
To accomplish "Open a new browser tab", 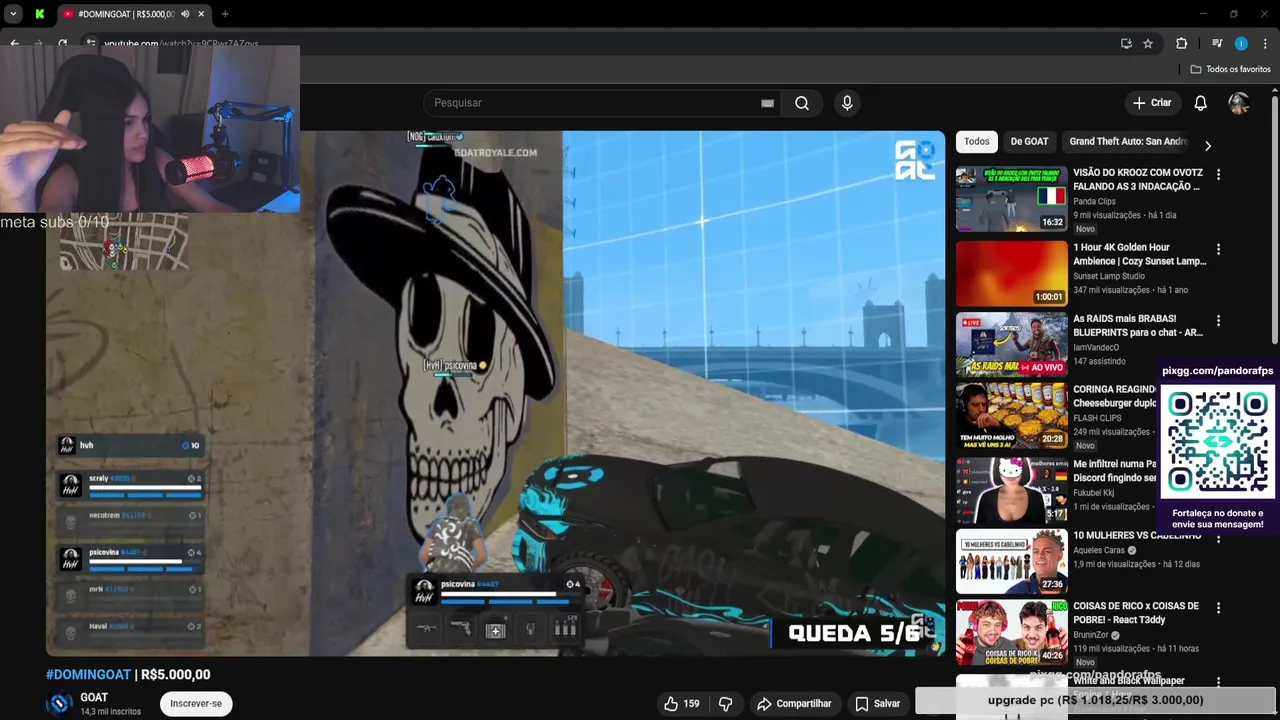I will 225,14.
